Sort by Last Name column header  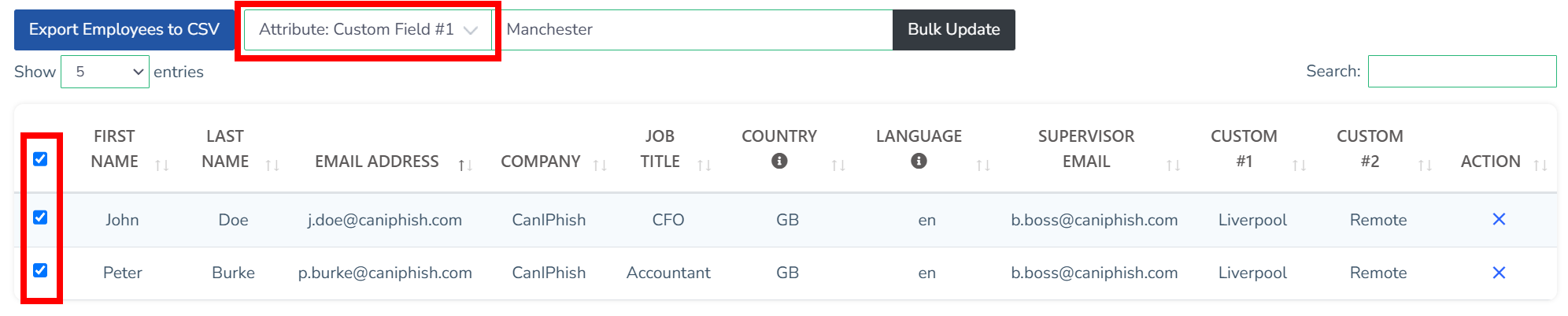(225, 149)
